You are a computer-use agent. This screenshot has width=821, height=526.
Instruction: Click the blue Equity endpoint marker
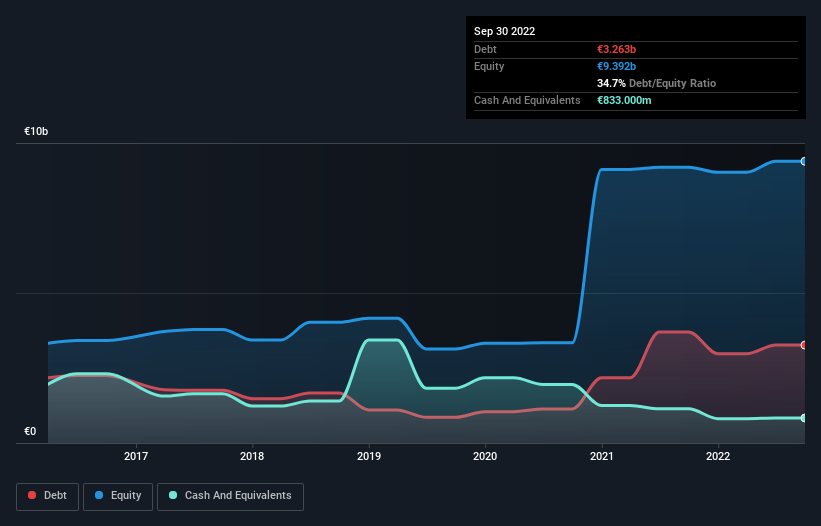tap(804, 161)
